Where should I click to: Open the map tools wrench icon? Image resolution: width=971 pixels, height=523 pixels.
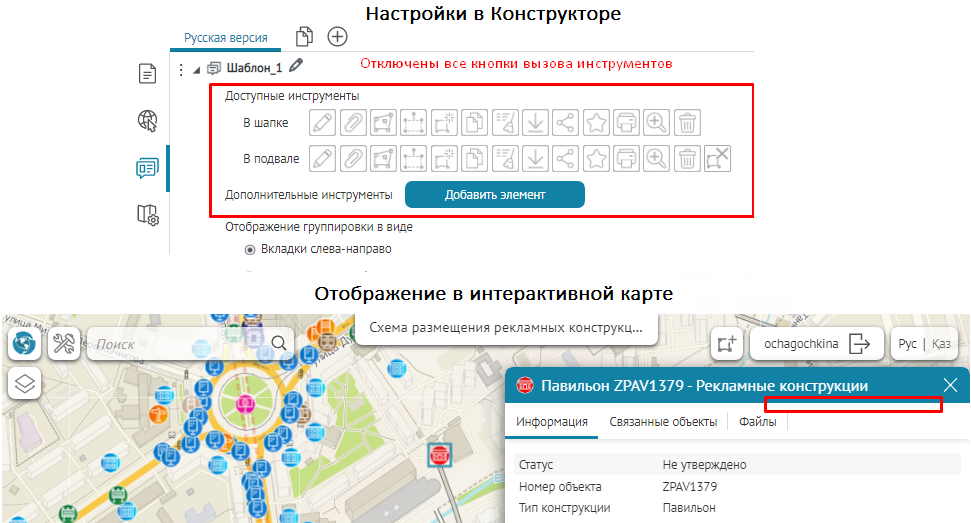tap(64, 343)
